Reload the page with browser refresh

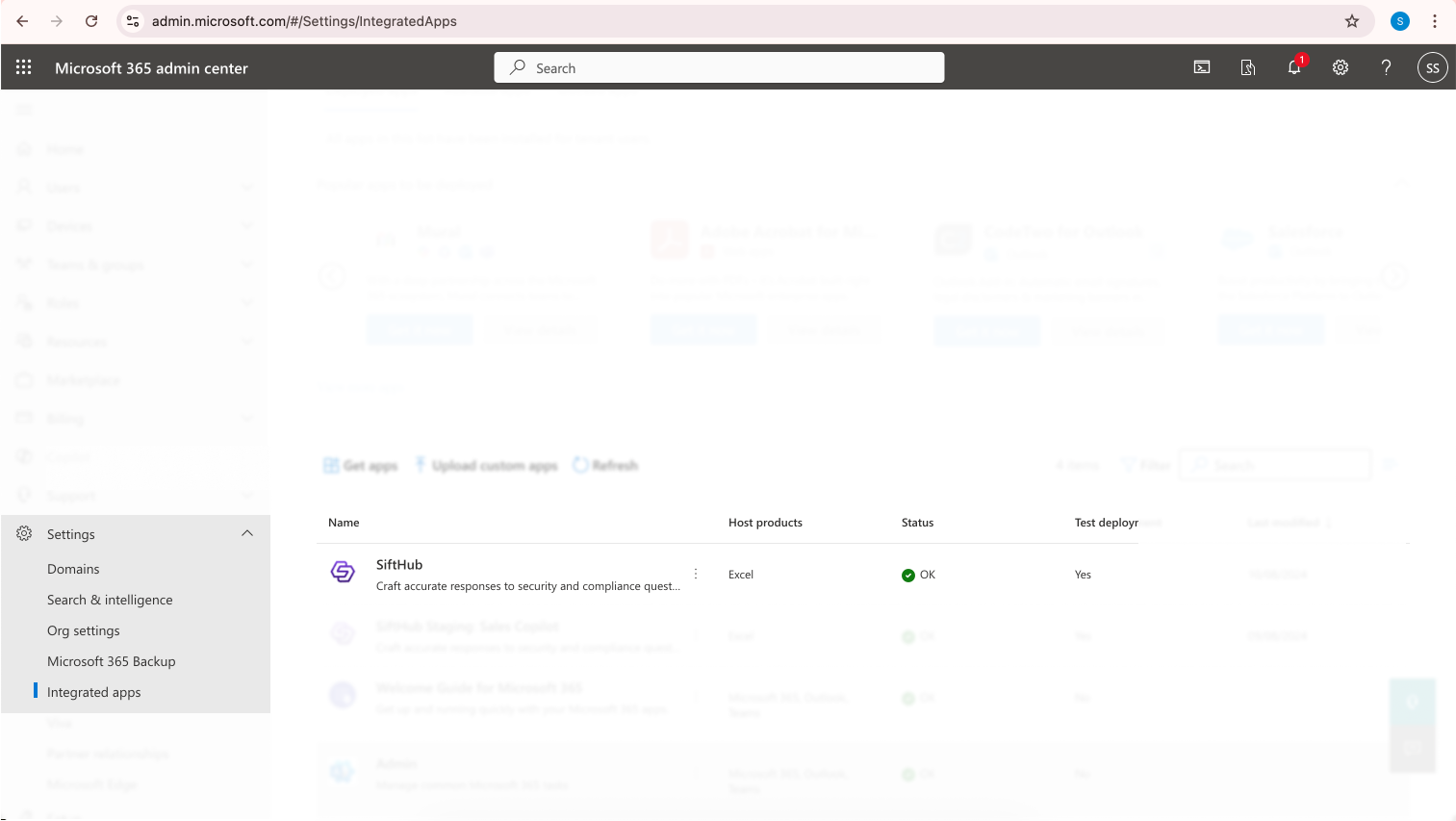click(91, 21)
